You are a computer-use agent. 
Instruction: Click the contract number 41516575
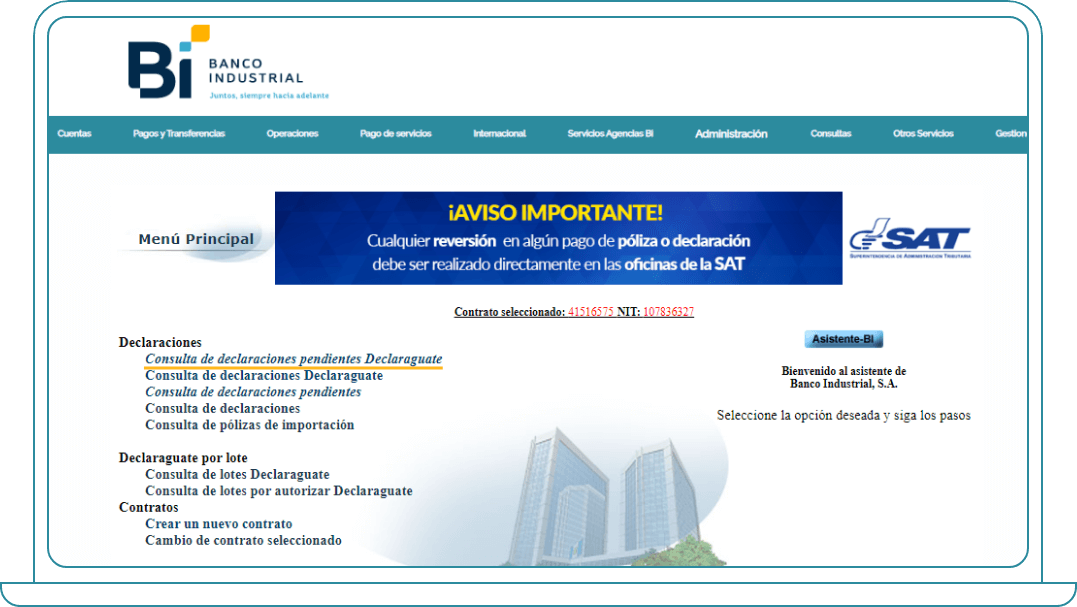coord(591,312)
